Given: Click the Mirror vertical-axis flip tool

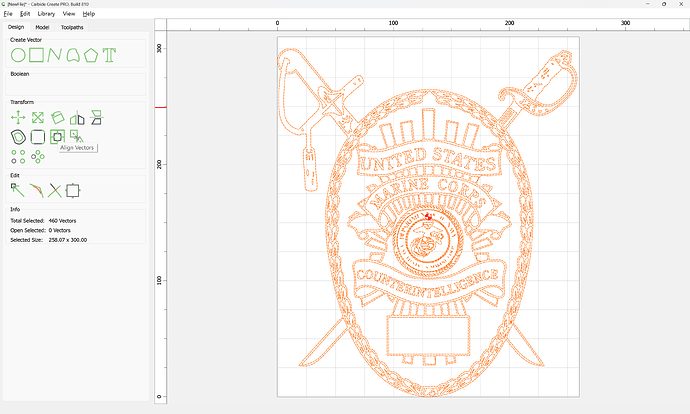Looking at the screenshot, I should point(77,118).
